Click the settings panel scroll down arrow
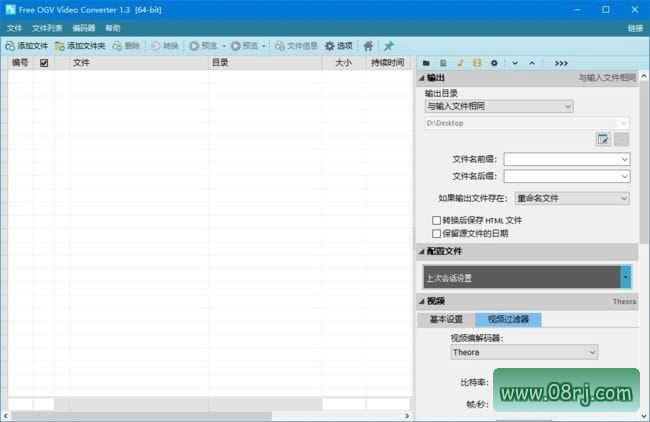 [x=644, y=416]
